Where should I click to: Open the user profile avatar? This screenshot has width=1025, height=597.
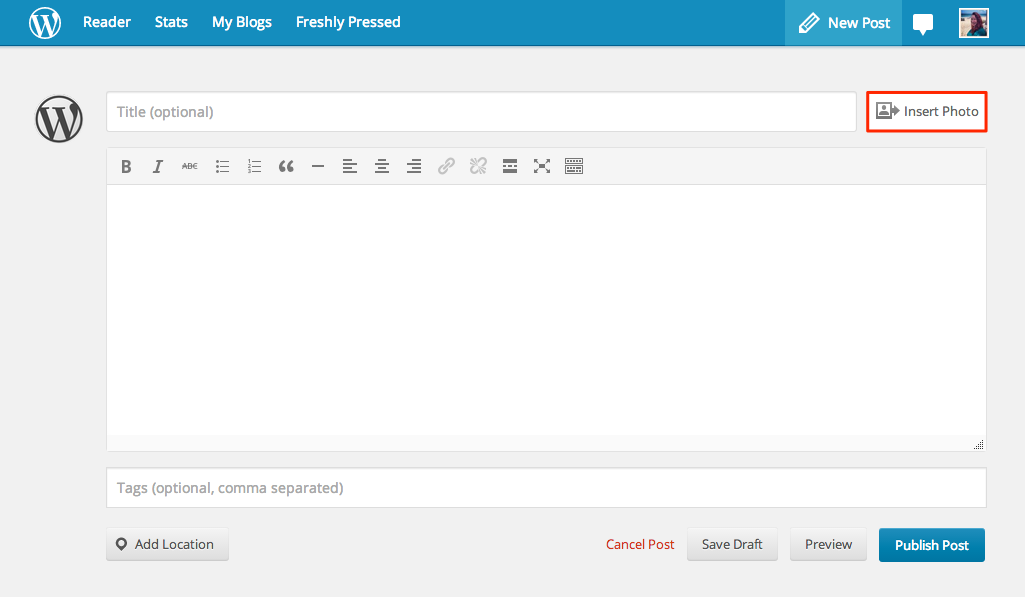pos(974,23)
